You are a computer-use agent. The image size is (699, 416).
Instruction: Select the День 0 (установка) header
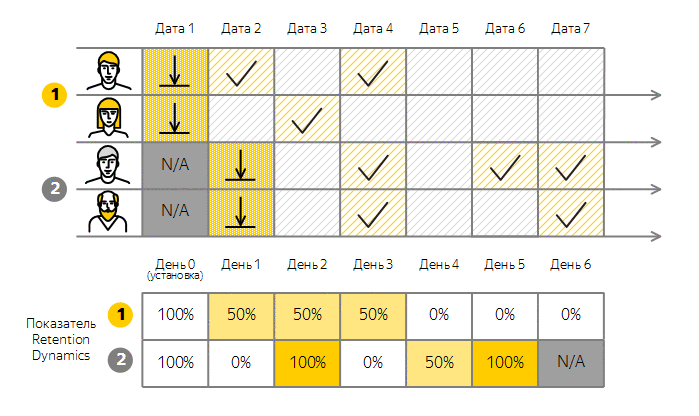coord(175,269)
